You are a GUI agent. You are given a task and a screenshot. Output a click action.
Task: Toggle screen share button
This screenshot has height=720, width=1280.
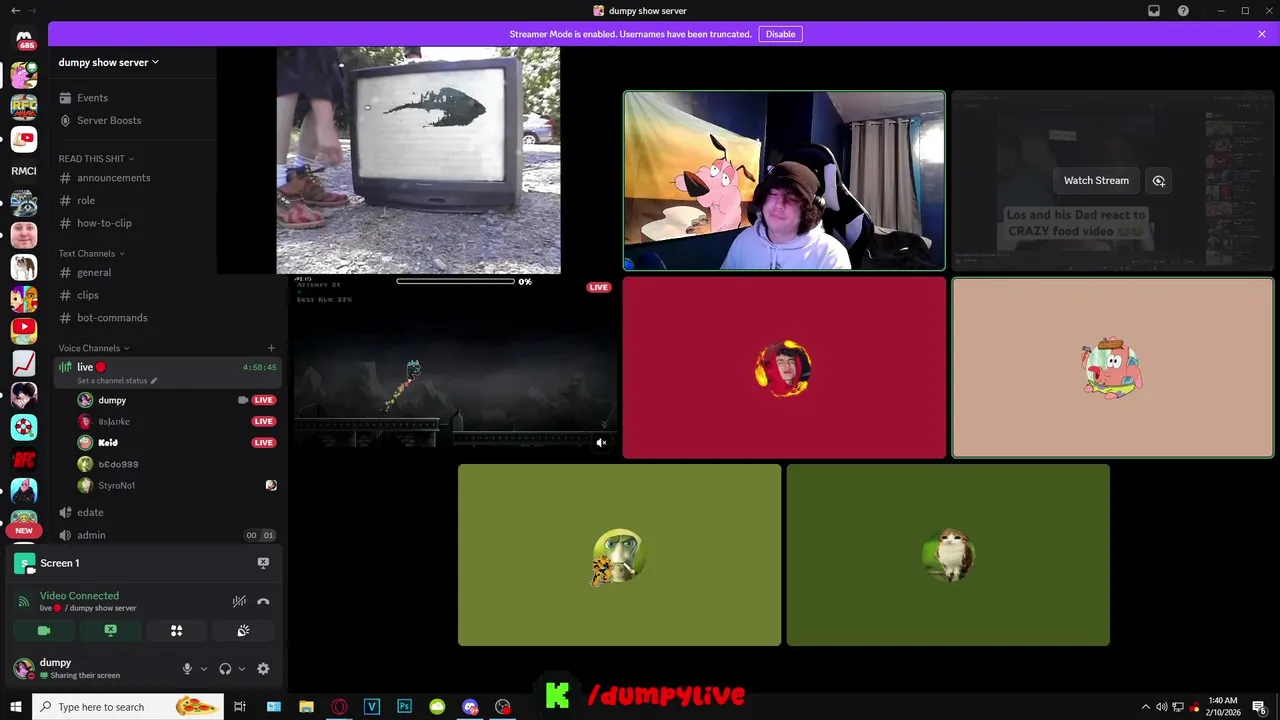(x=110, y=631)
